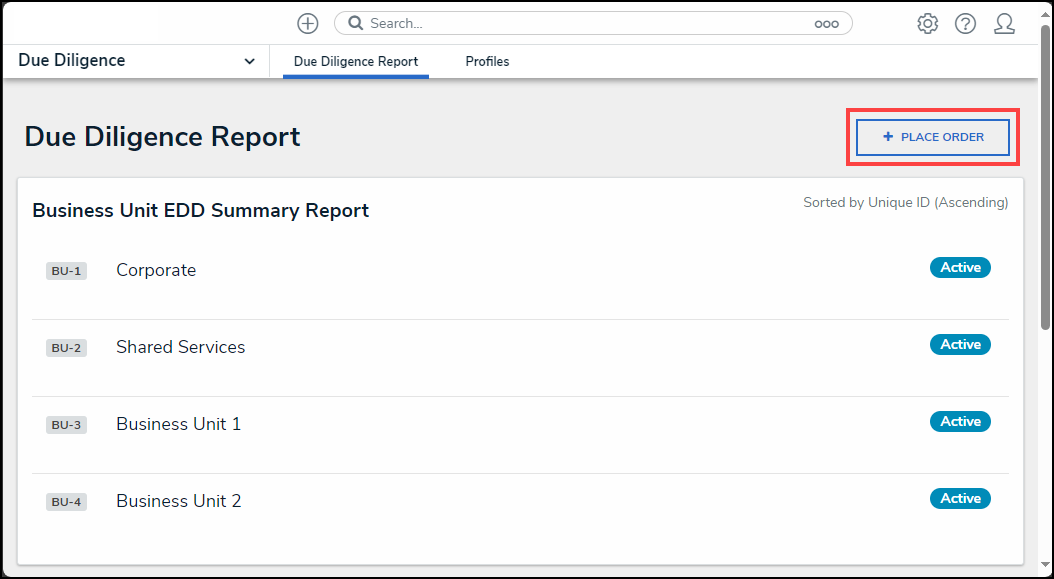The width and height of the screenshot is (1054, 579).
Task: Click the Active status badge for Corporate
Action: pyautogui.click(x=960, y=268)
